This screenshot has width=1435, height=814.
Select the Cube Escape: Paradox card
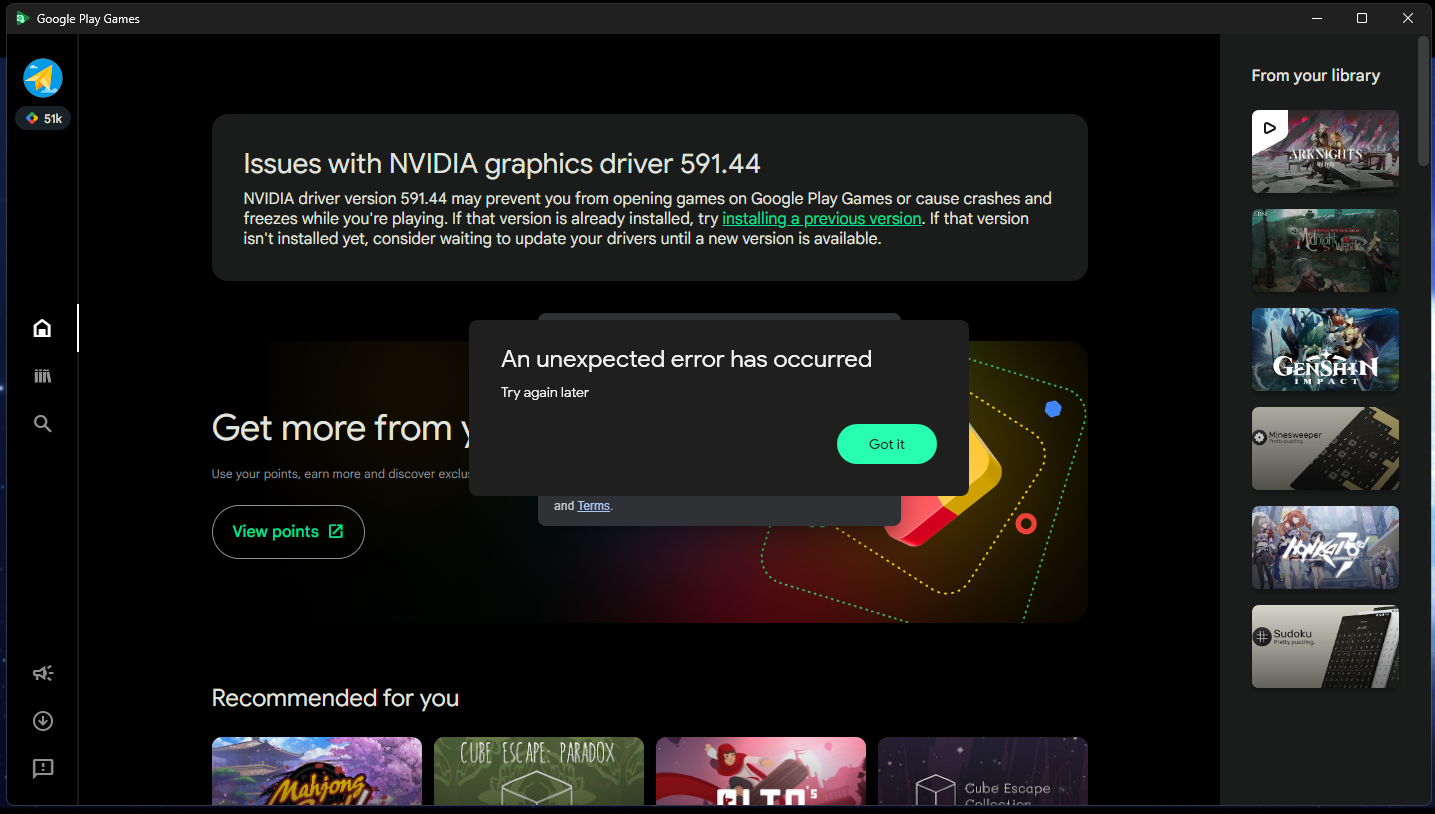pos(539,771)
